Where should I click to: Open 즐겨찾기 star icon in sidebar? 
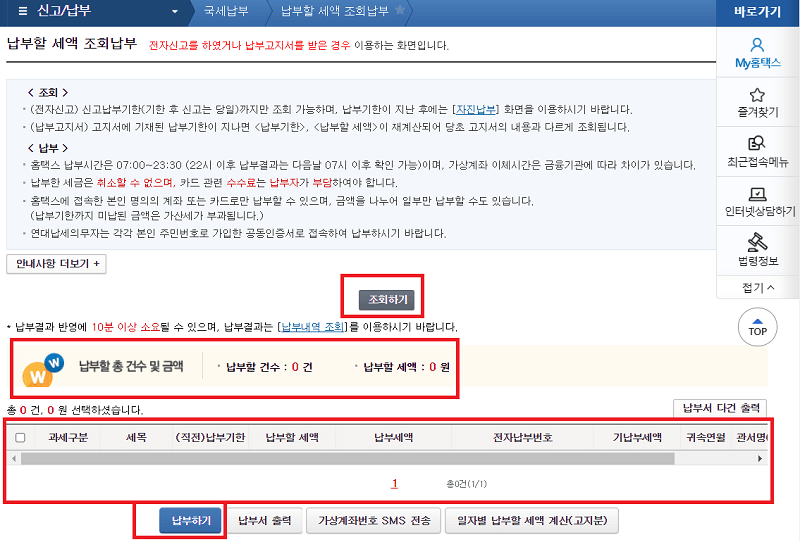(757, 95)
